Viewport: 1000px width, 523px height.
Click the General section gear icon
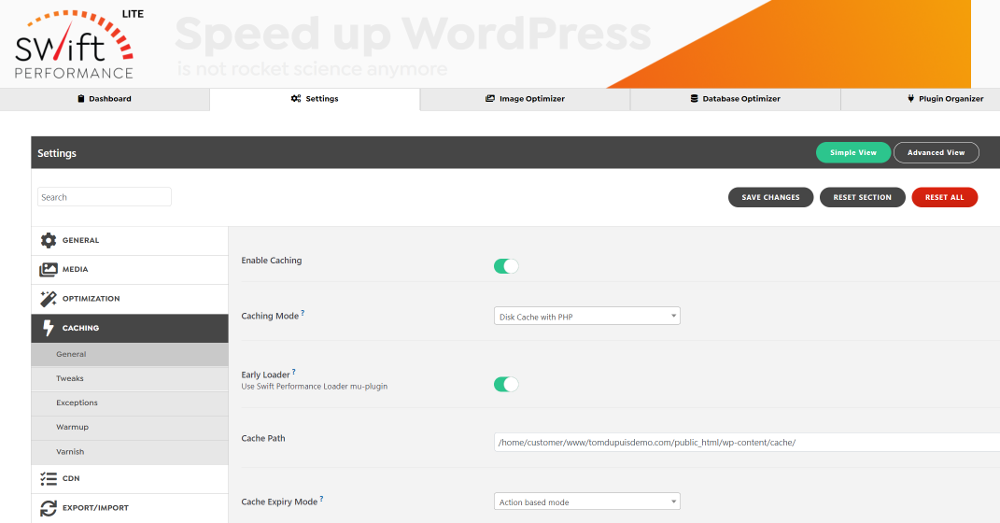[x=48, y=240]
